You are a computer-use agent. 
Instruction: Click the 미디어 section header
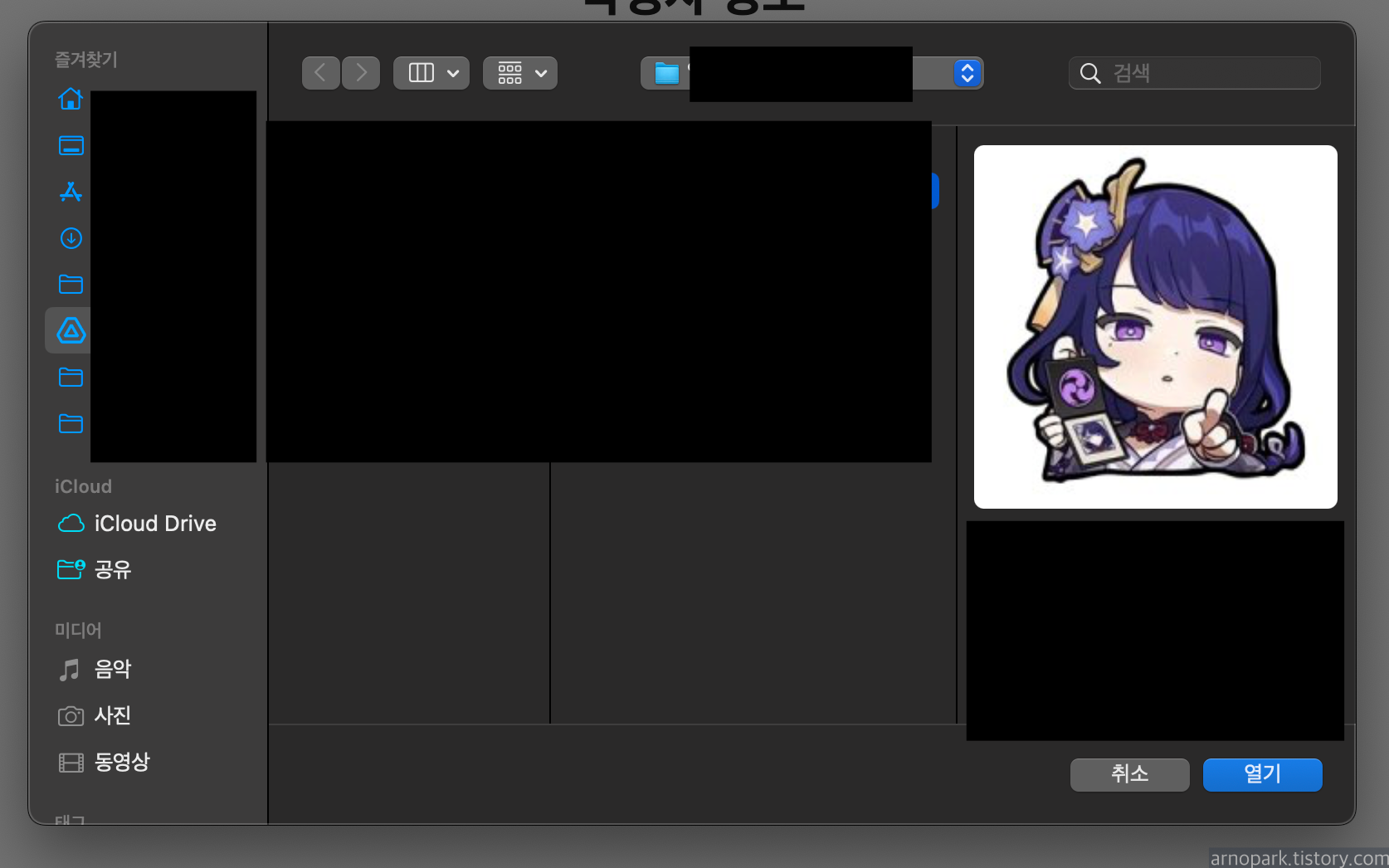coord(78,630)
